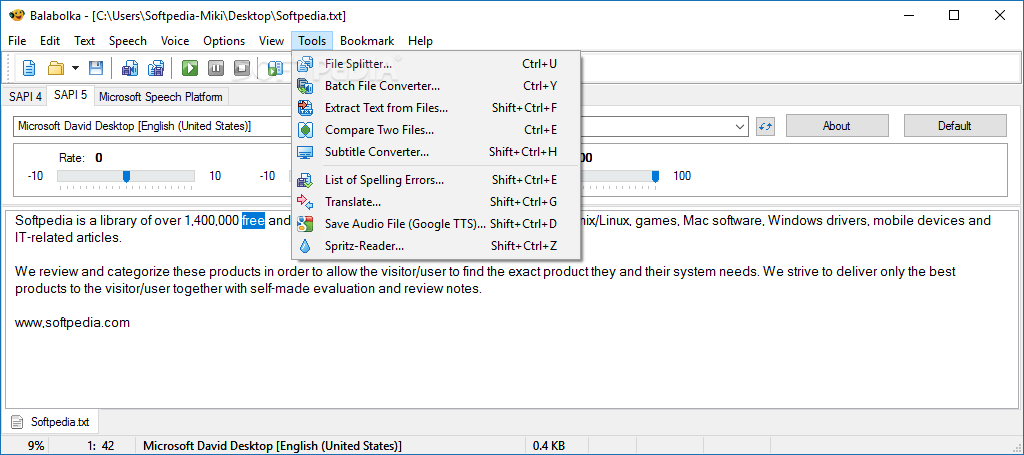Switch to the SAPI 5 tab
Screen dimensions: 1024x455
[x=70, y=95]
